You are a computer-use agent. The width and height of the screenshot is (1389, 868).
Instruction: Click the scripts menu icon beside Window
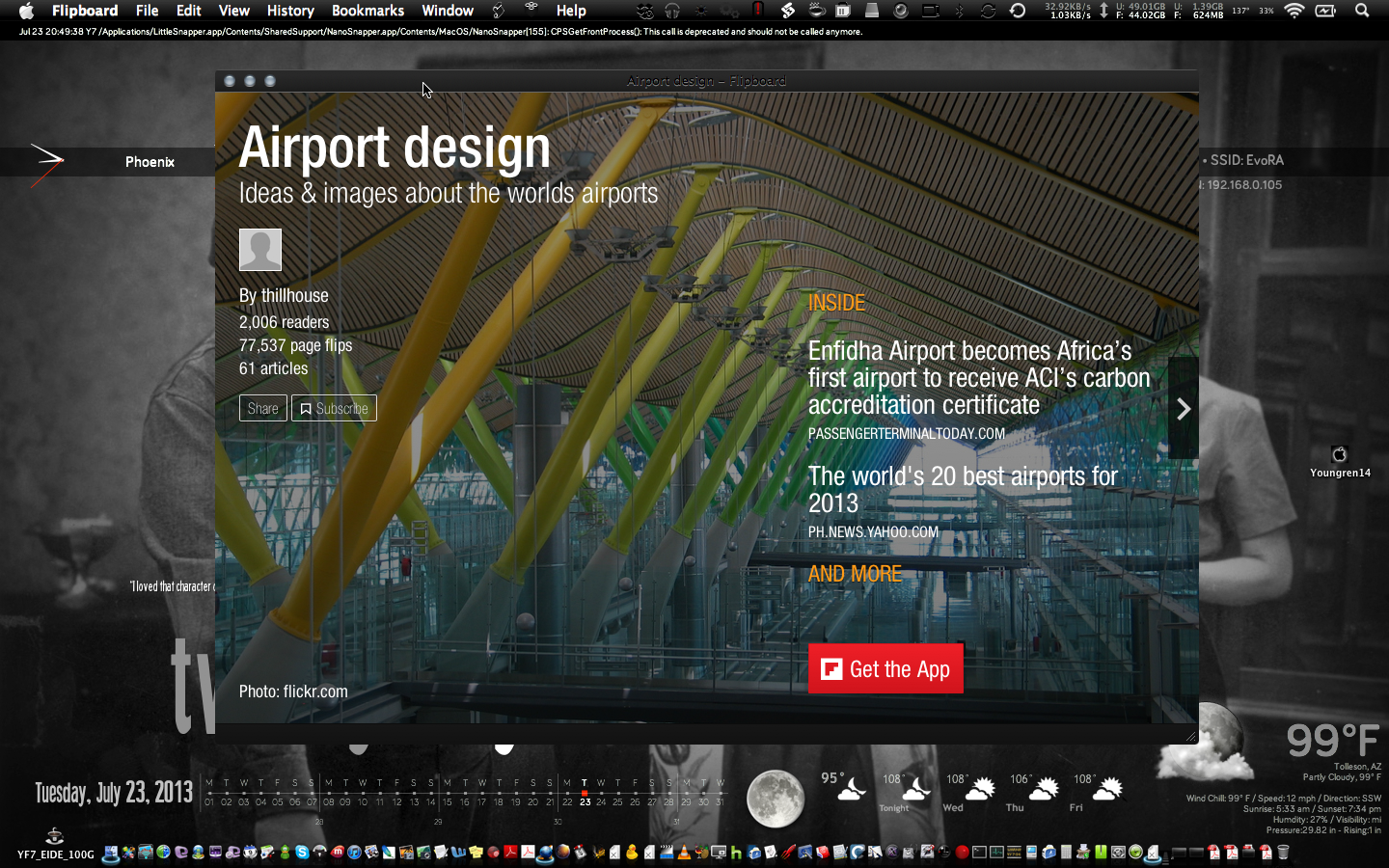coord(499,11)
